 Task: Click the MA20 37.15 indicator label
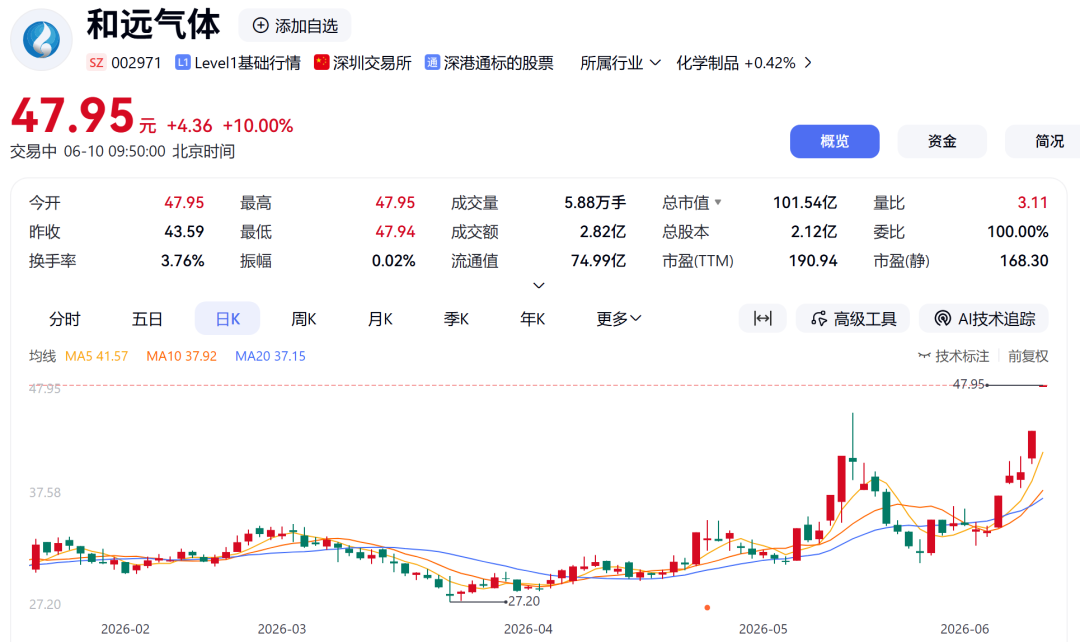270,356
